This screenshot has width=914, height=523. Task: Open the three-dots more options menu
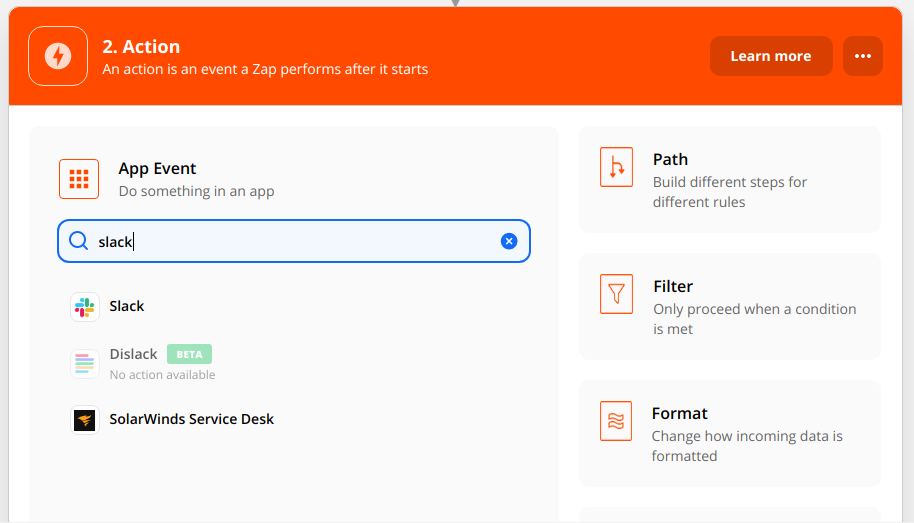coord(863,56)
